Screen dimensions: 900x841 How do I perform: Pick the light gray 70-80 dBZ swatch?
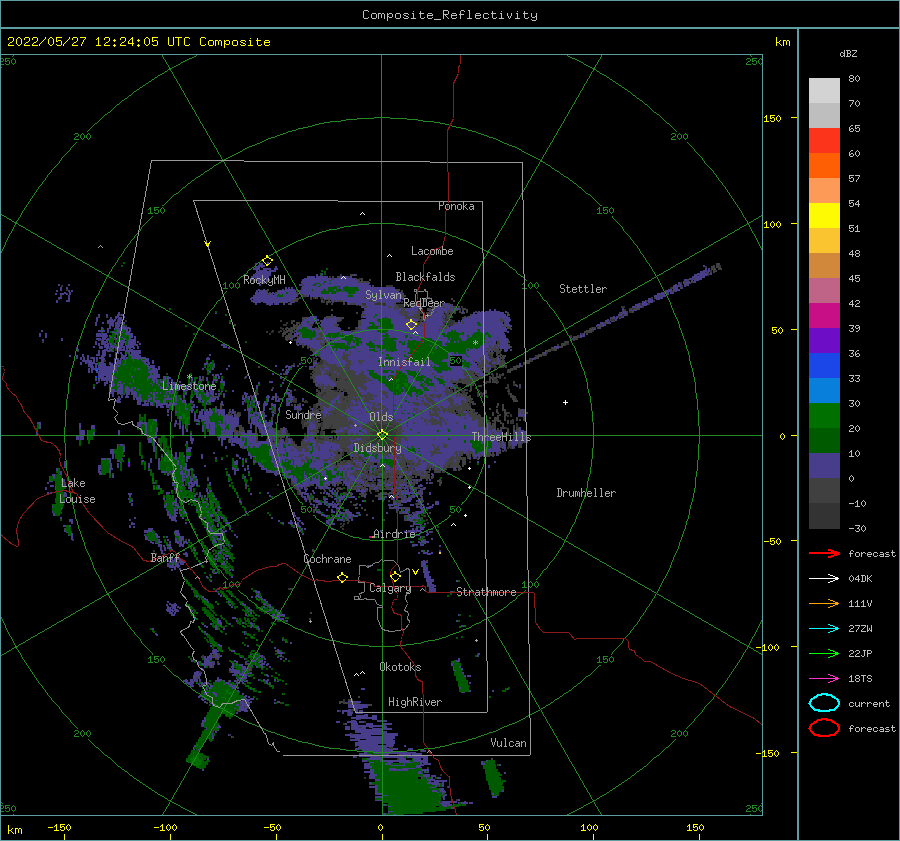pos(824,91)
